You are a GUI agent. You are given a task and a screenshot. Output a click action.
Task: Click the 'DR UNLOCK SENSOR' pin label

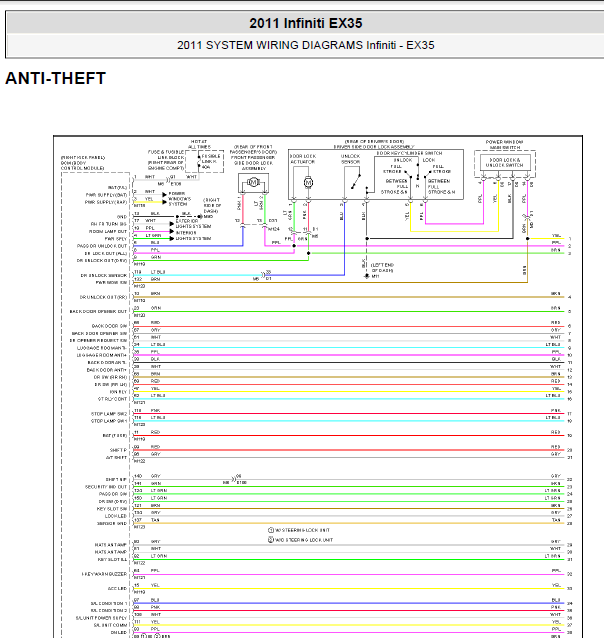click(x=104, y=275)
